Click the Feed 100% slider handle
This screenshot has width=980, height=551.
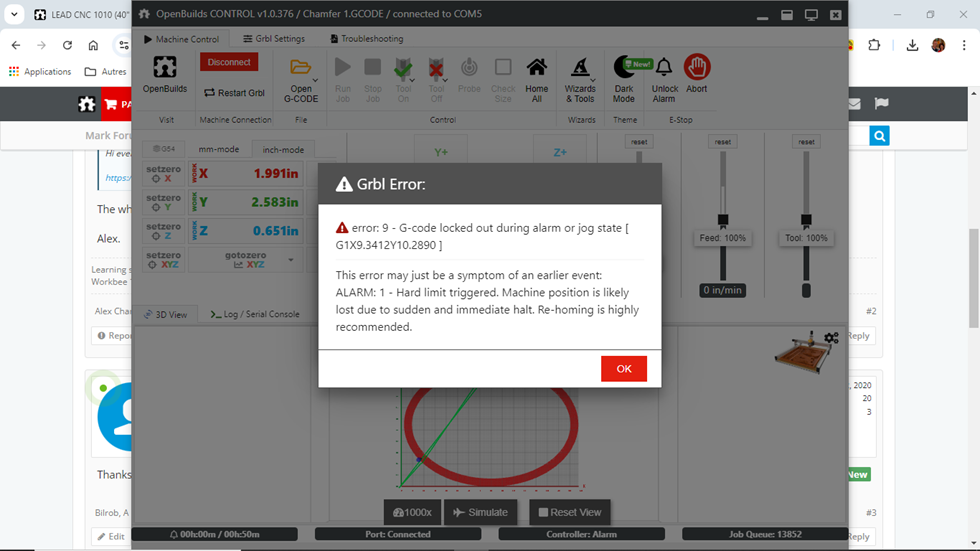click(723, 220)
